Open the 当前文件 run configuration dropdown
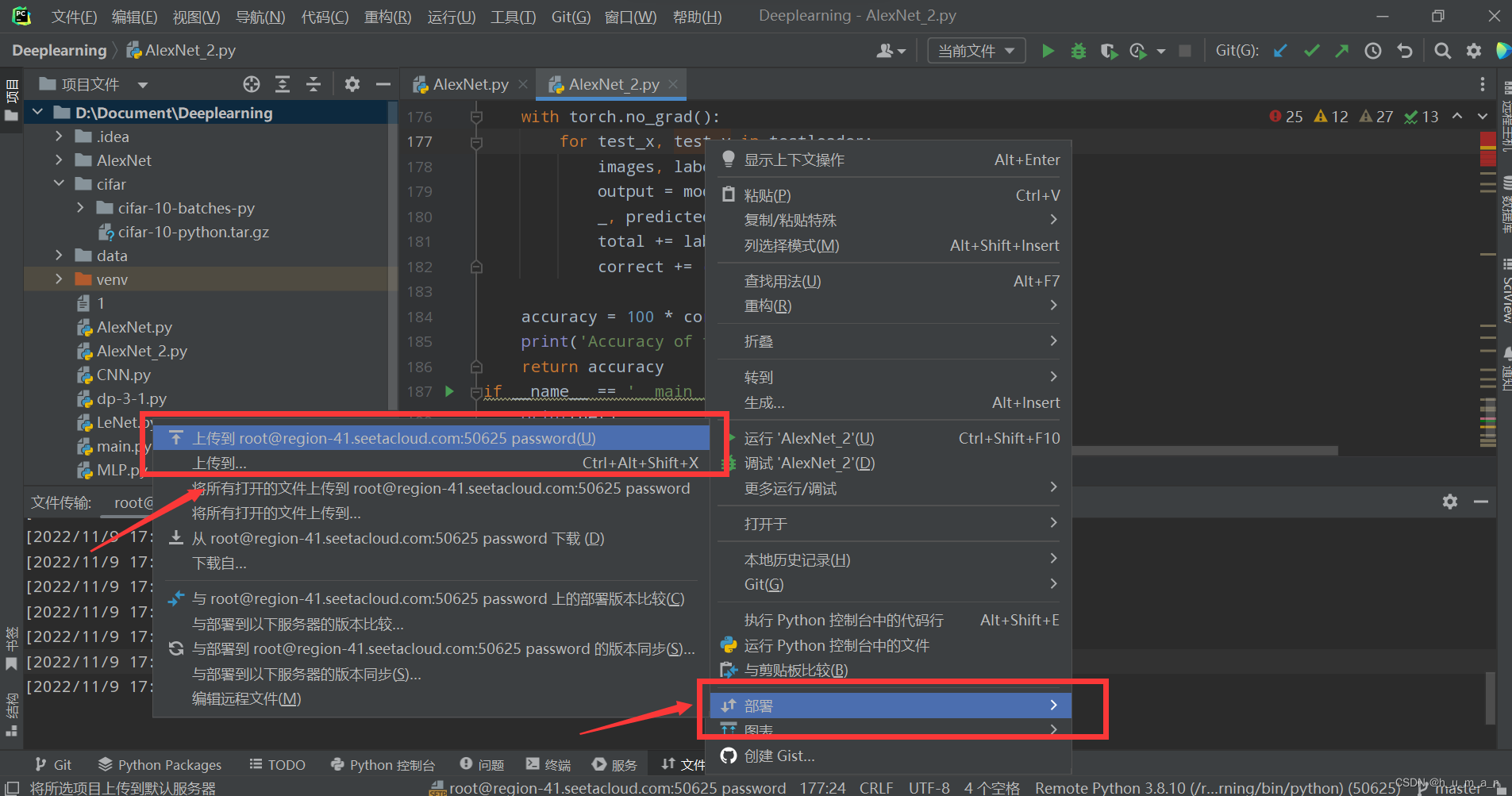The width and height of the screenshot is (1512, 796). [x=976, y=51]
